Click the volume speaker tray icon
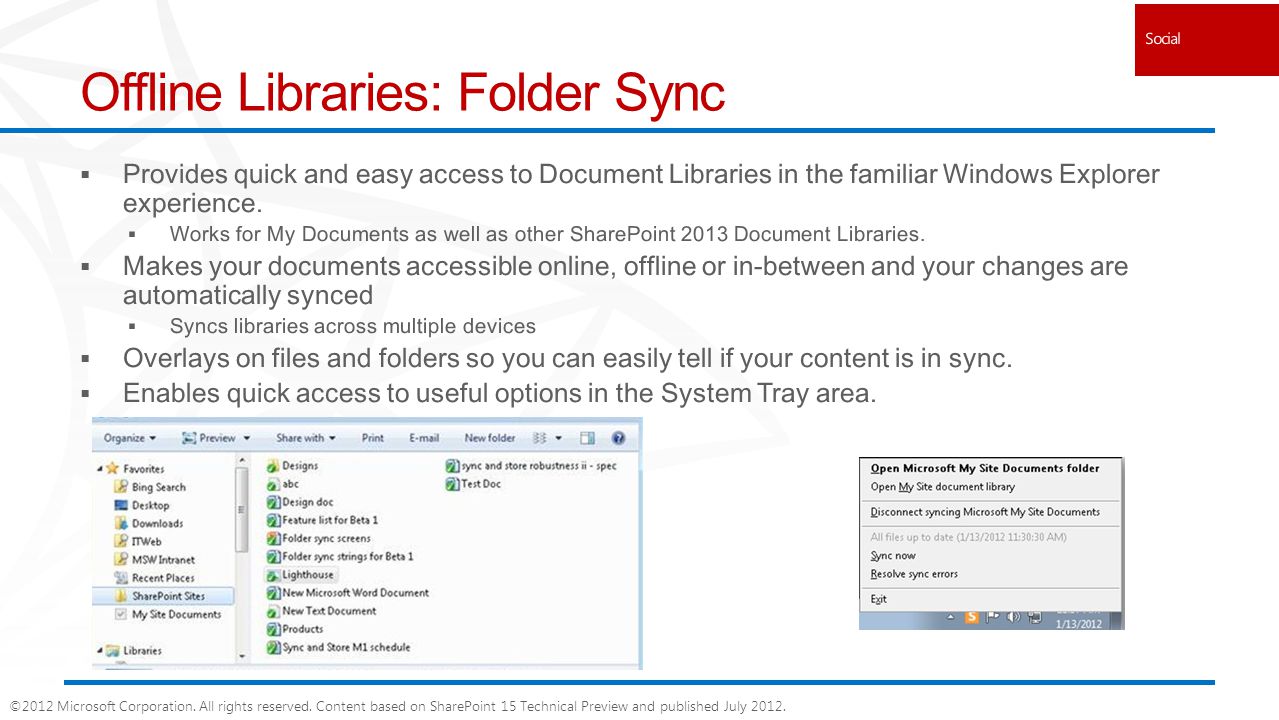 [1015, 617]
